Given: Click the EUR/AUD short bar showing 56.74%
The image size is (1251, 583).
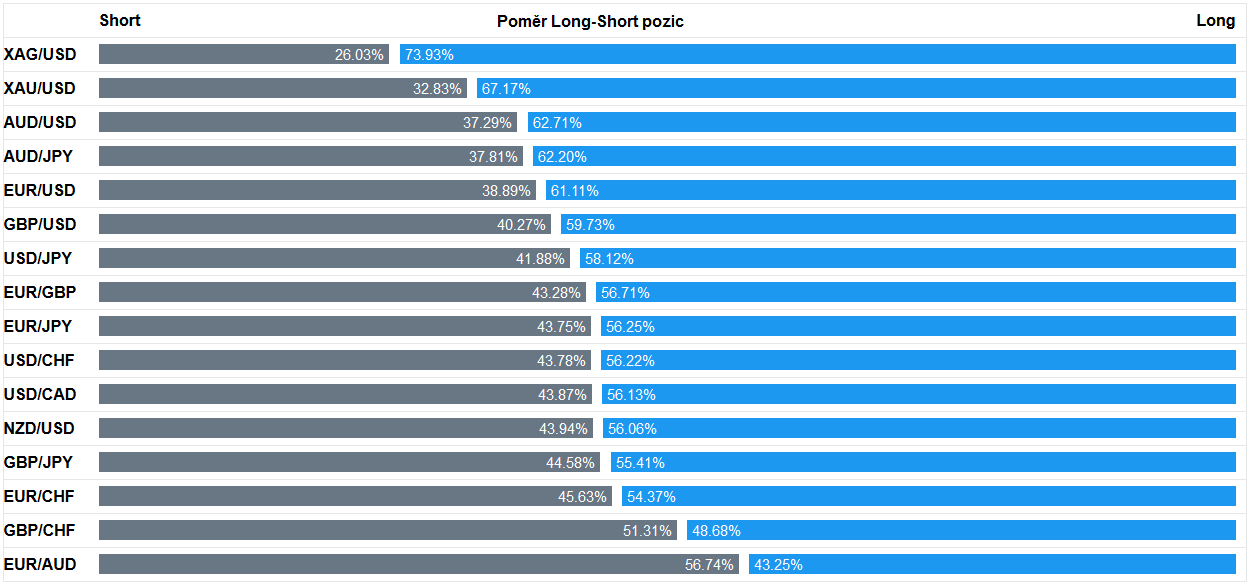Looking at the screenshot, I should pyautogui.click(x=419, y=564).
